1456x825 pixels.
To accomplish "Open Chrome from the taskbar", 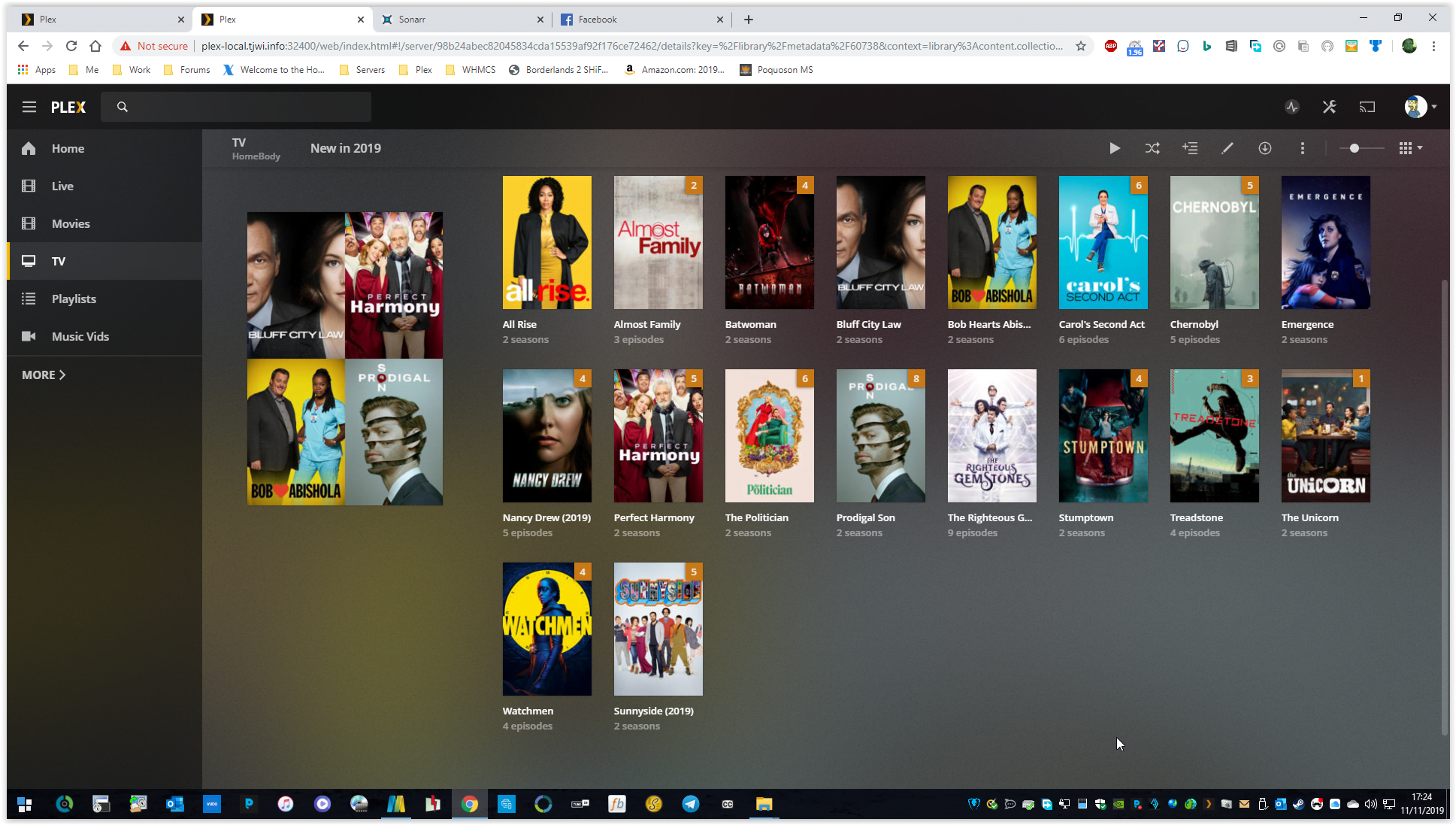I will [x=470, y=804].
